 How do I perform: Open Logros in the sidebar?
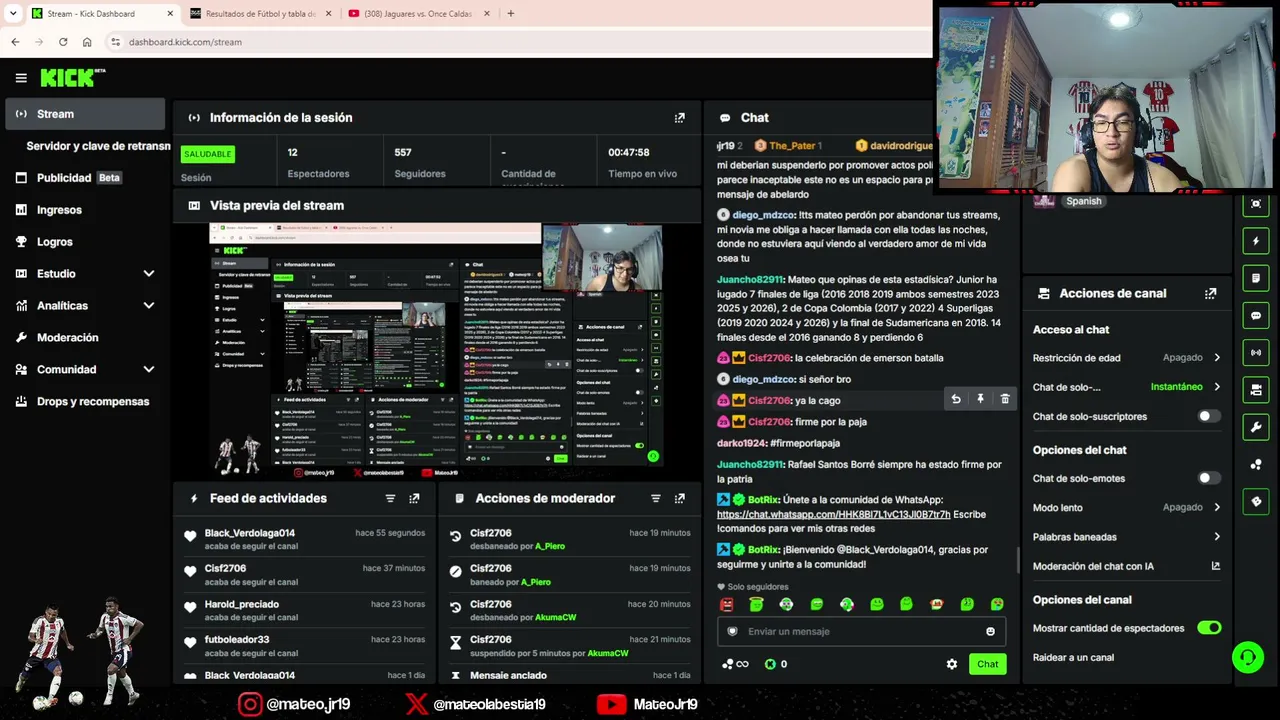[x=85, y=242]
